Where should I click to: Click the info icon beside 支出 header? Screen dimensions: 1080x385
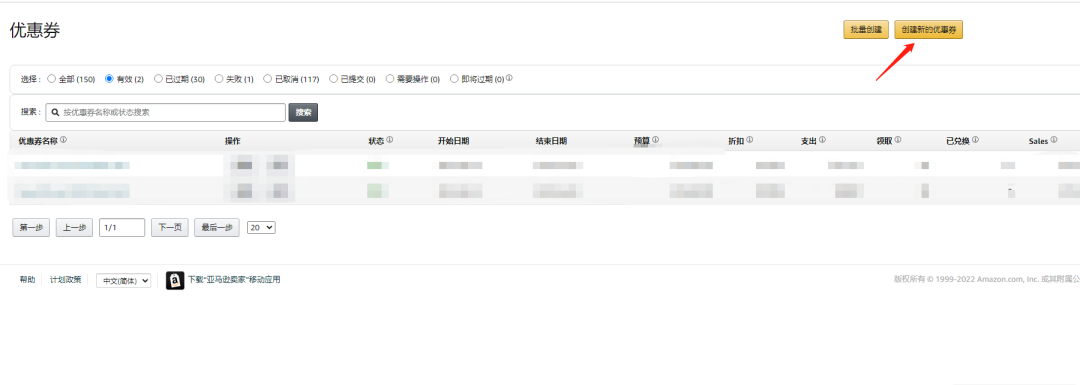[822, 140]
